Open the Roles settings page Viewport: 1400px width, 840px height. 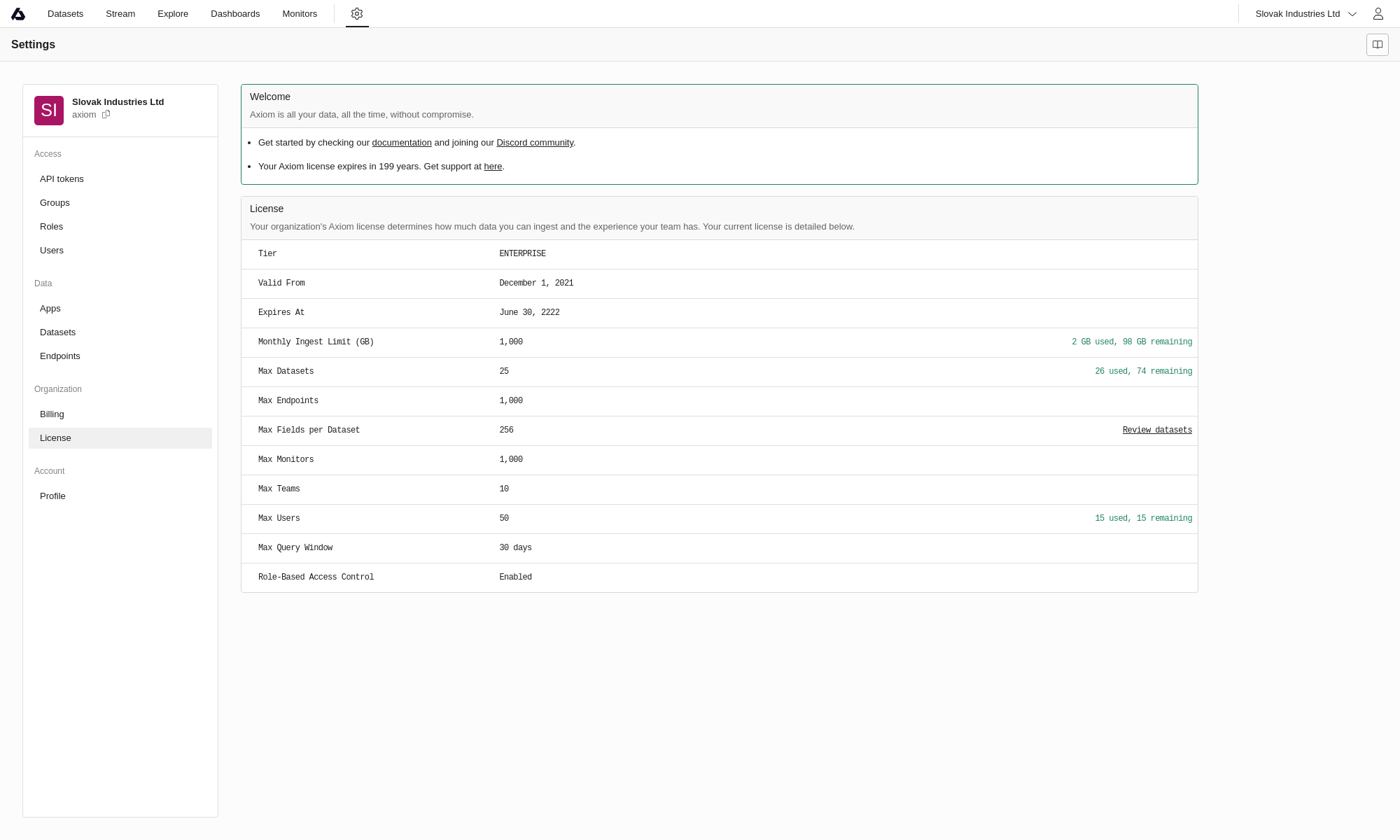(x=51, y=227)
